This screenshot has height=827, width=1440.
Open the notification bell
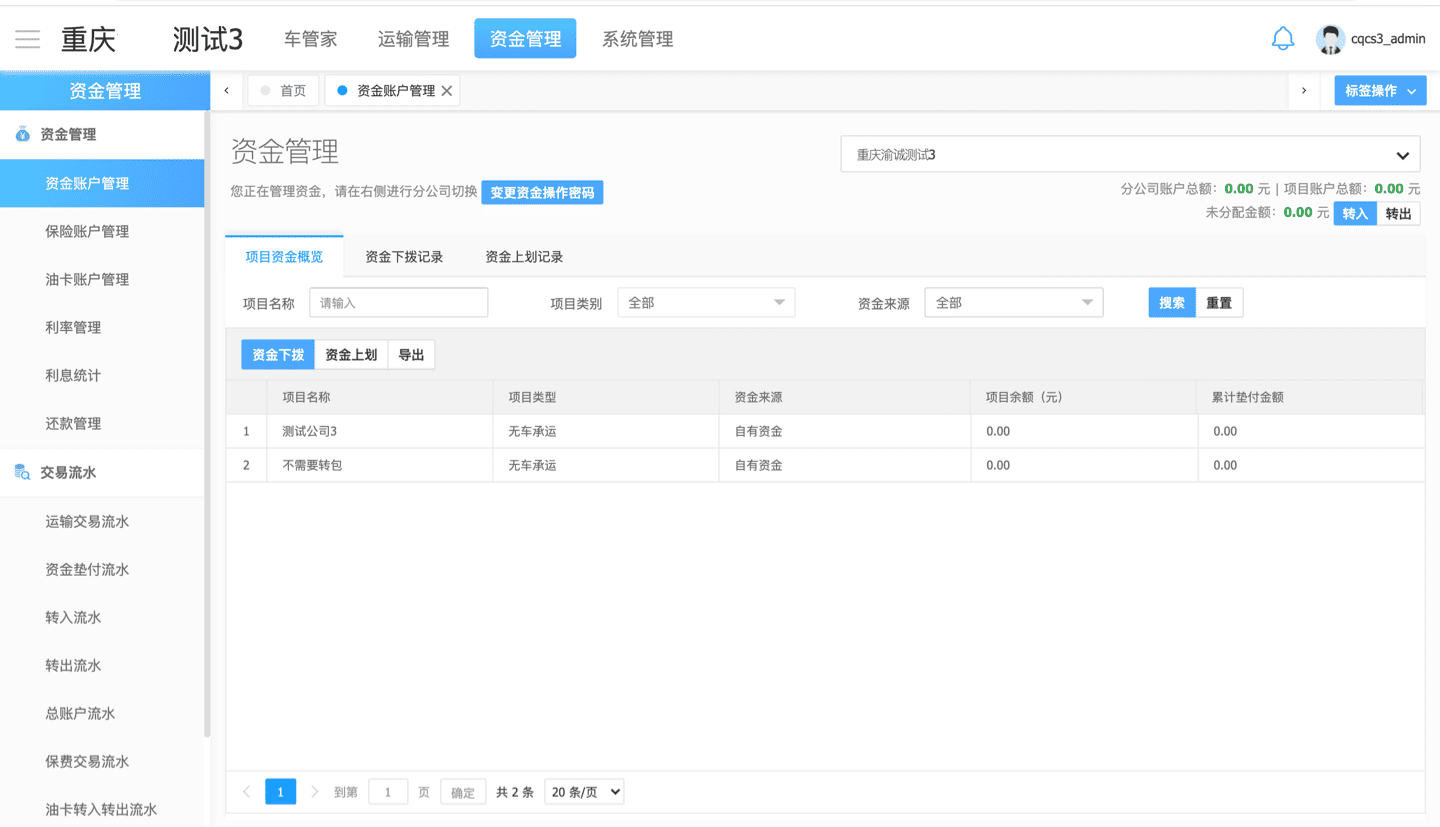pos(1282,39)
